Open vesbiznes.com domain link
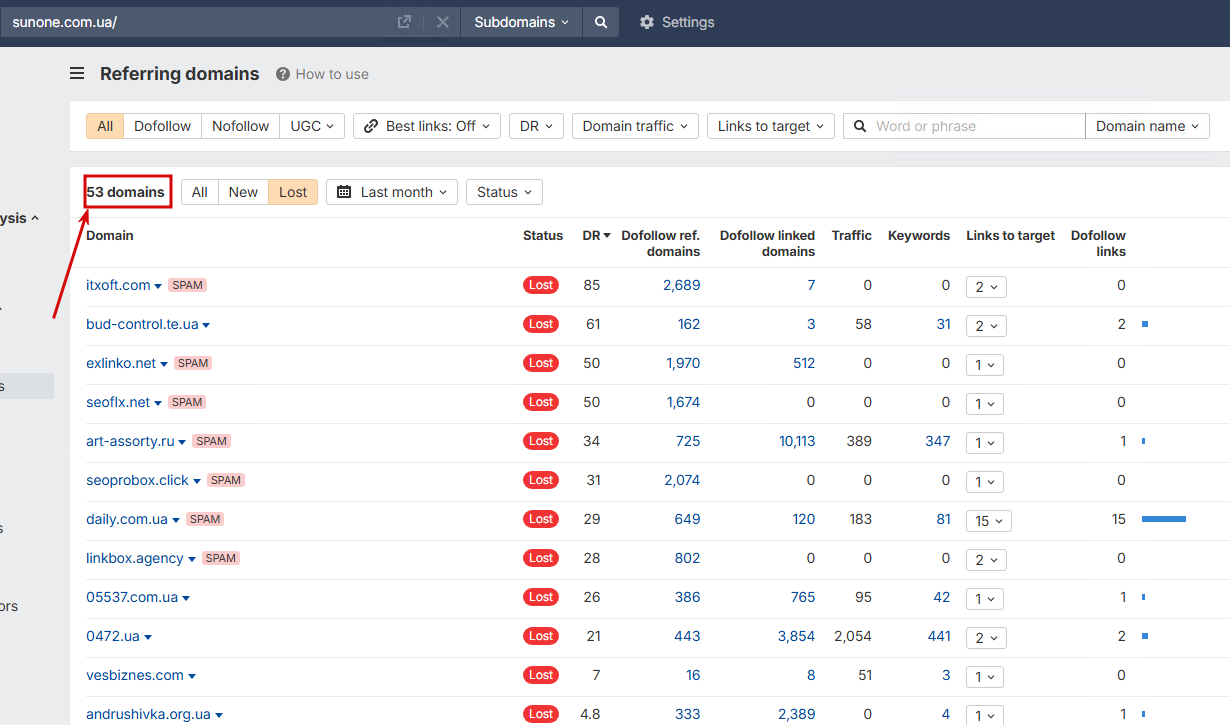This screenshot has width=1230, height=725. coord(135,675)
